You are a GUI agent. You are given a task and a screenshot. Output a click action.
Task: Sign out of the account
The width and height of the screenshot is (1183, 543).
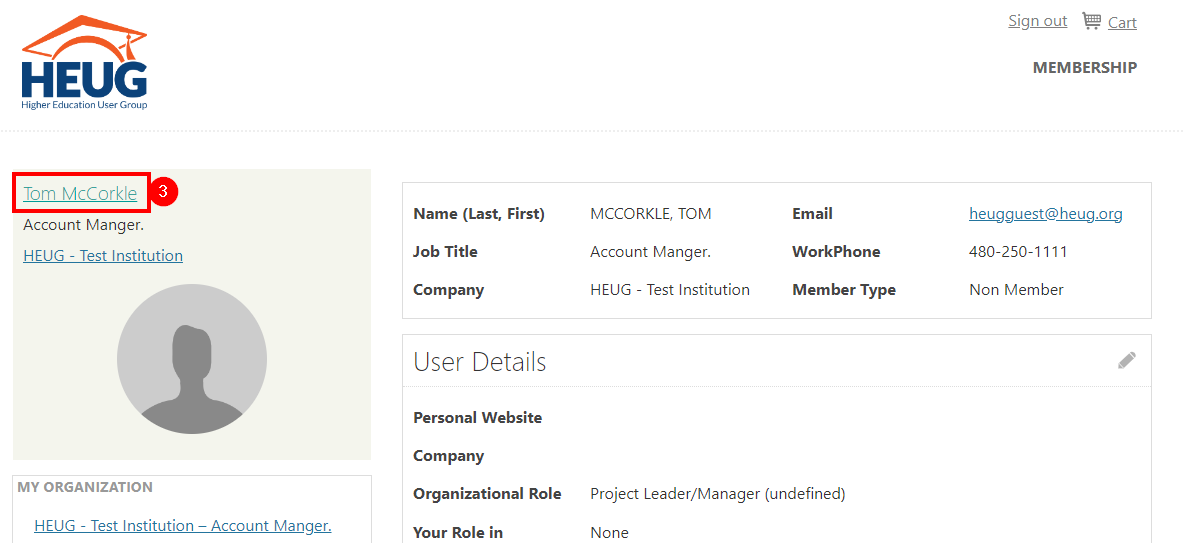coord(1037,21)
